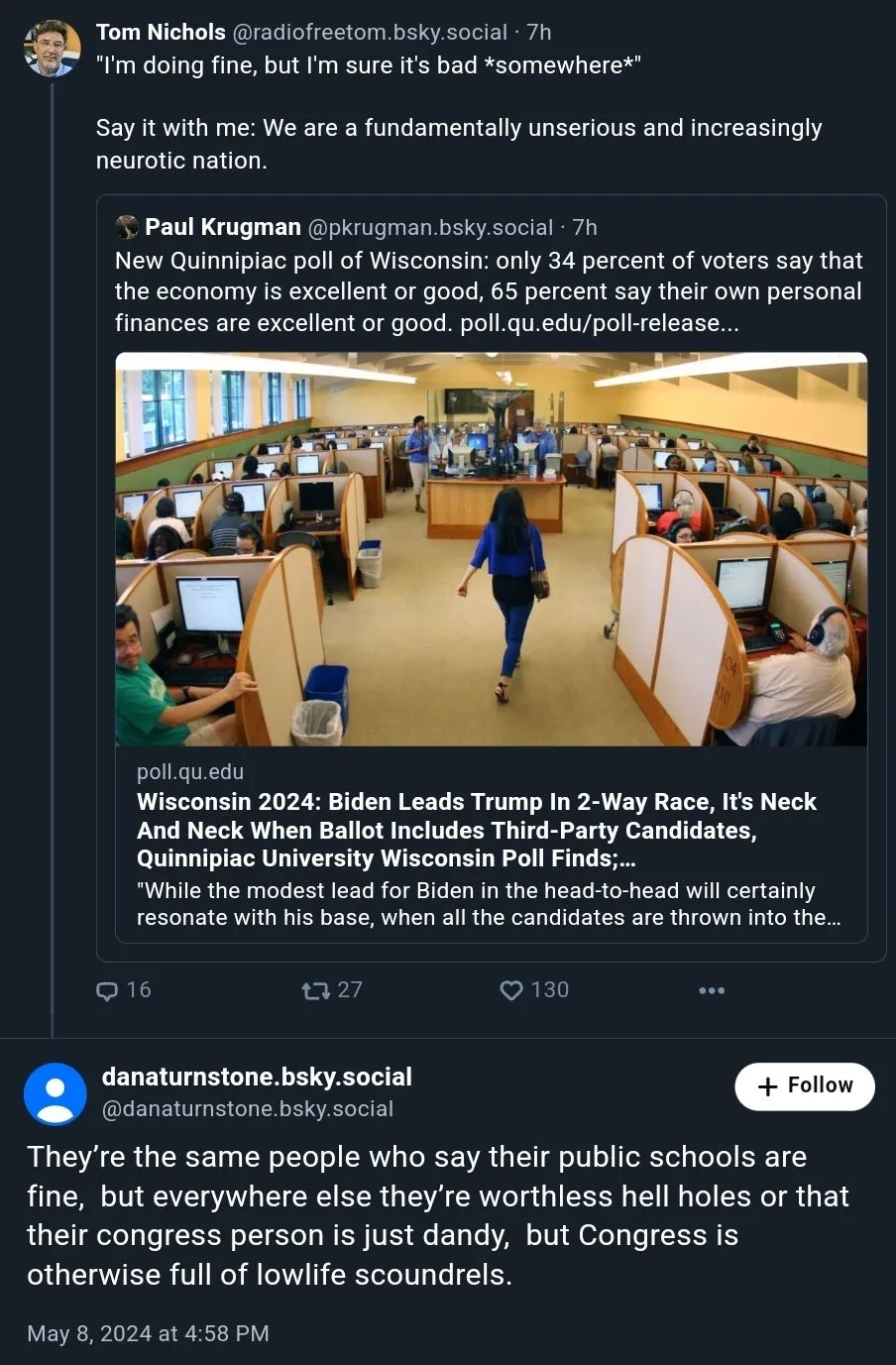Viewport: 896px width, 1365px height.
Task: Click the poll.qu.edu domain label on card
Action: tap(190, 772)
